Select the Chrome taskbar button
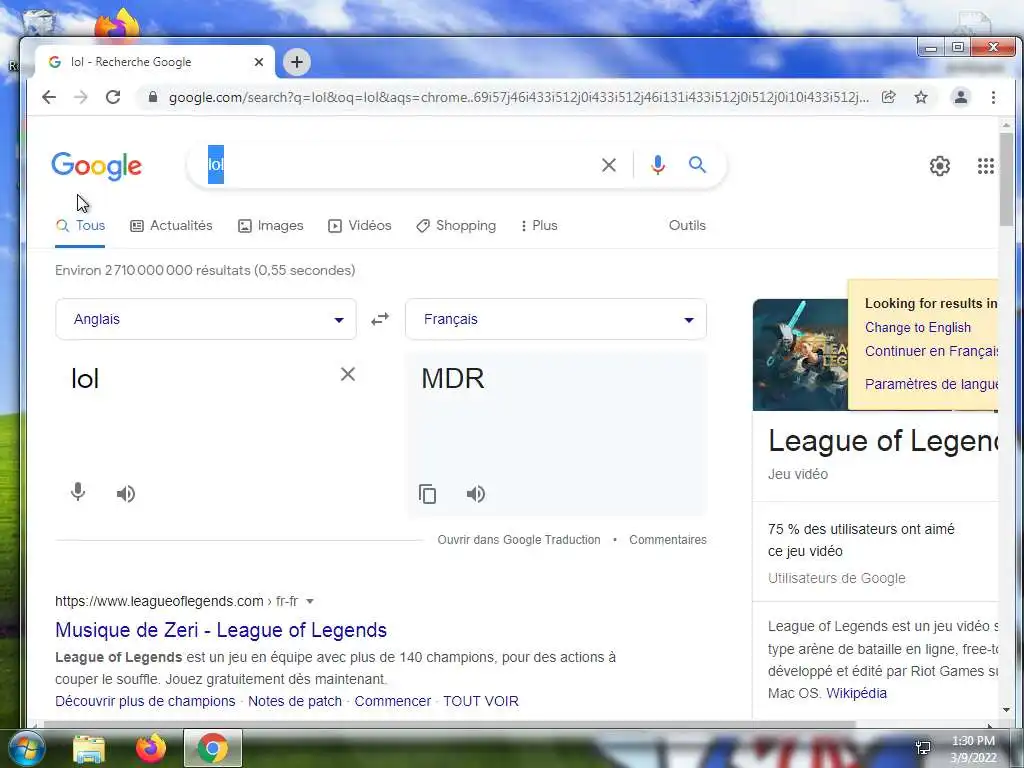 213,748
